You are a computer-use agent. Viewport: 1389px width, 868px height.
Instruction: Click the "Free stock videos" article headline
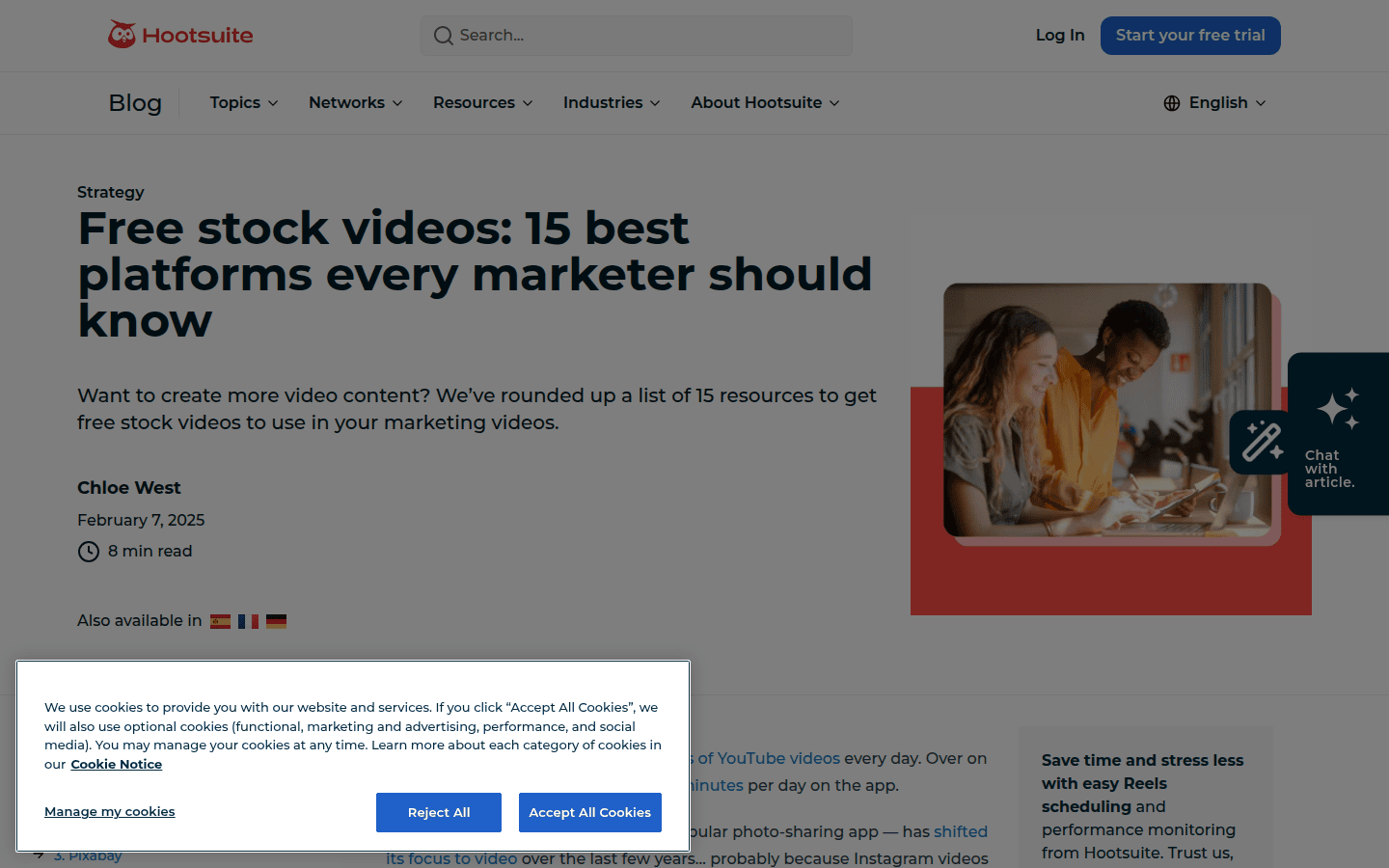[475, 275]
